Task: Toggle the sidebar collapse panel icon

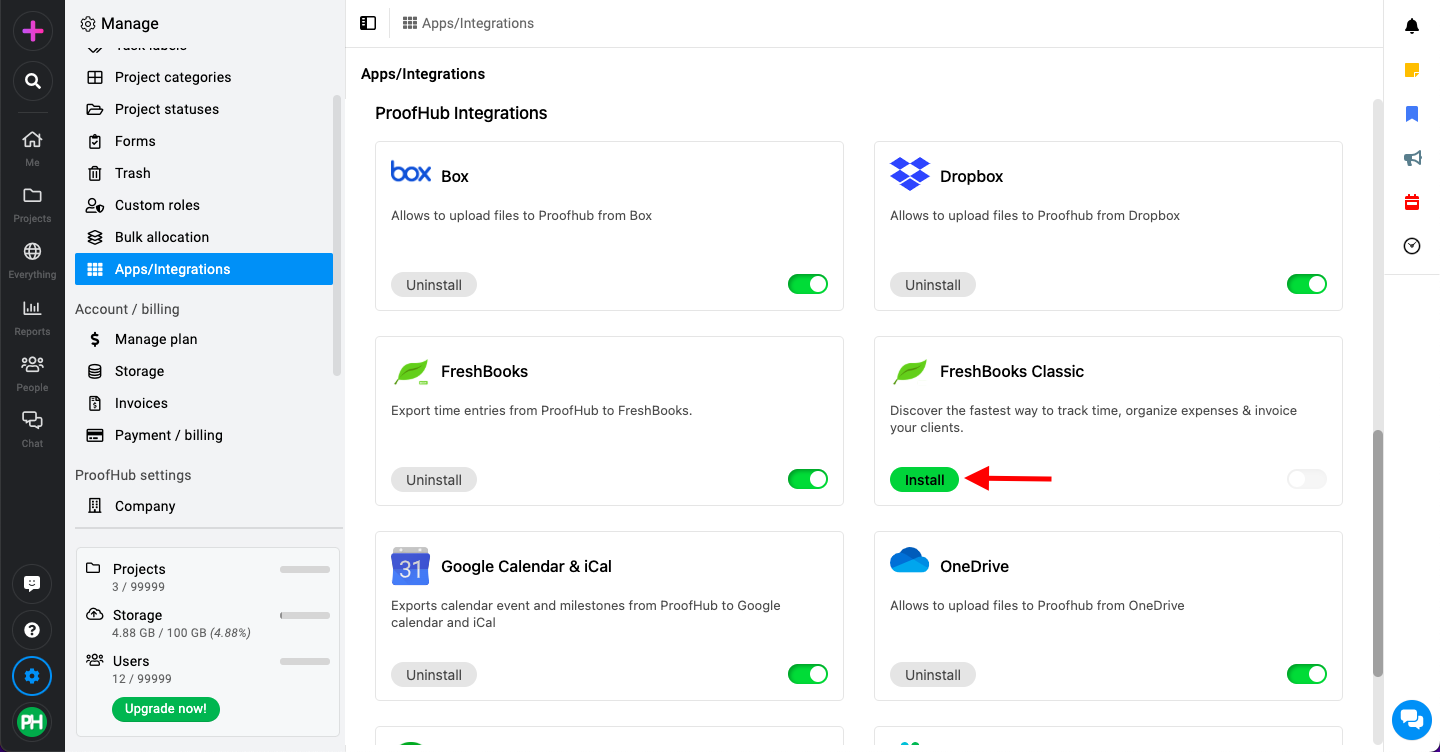Action: pos(368,23)
